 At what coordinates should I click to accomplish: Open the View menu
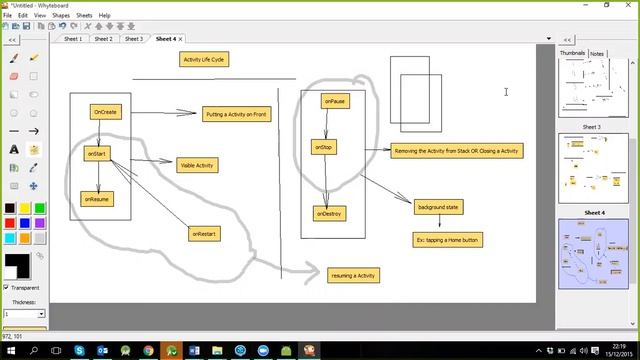click(x=40, y=16)
